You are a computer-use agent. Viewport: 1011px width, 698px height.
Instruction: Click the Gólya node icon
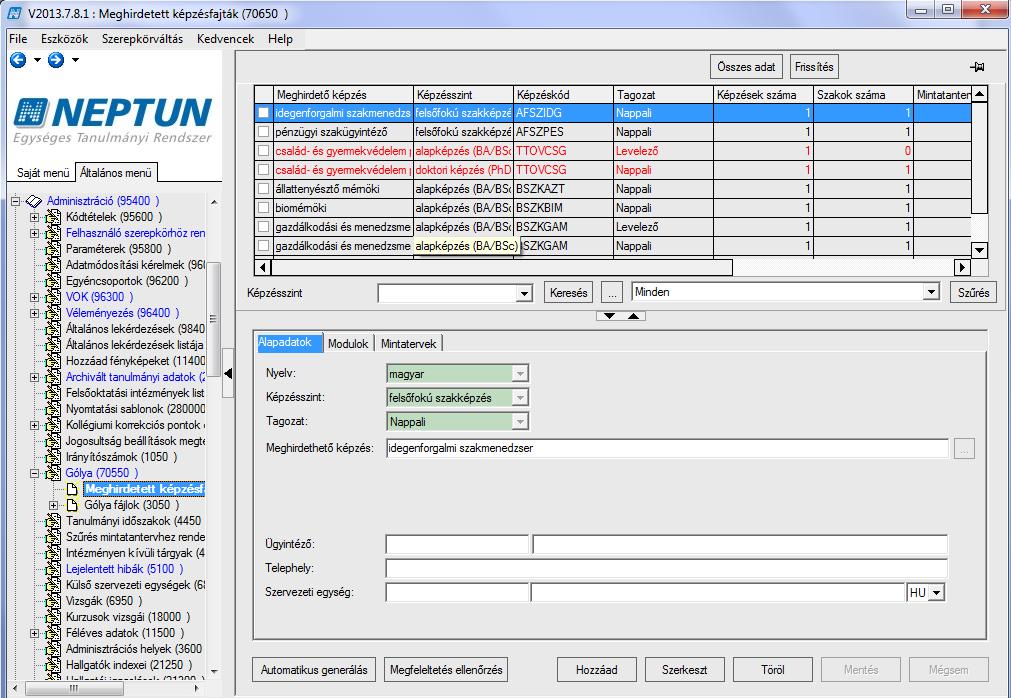click(54, 473)
